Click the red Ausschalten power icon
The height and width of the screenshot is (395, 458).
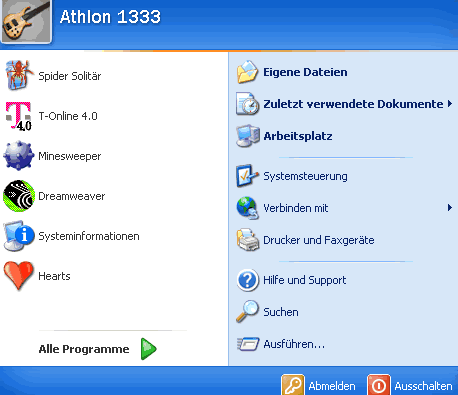click(379, 385)
